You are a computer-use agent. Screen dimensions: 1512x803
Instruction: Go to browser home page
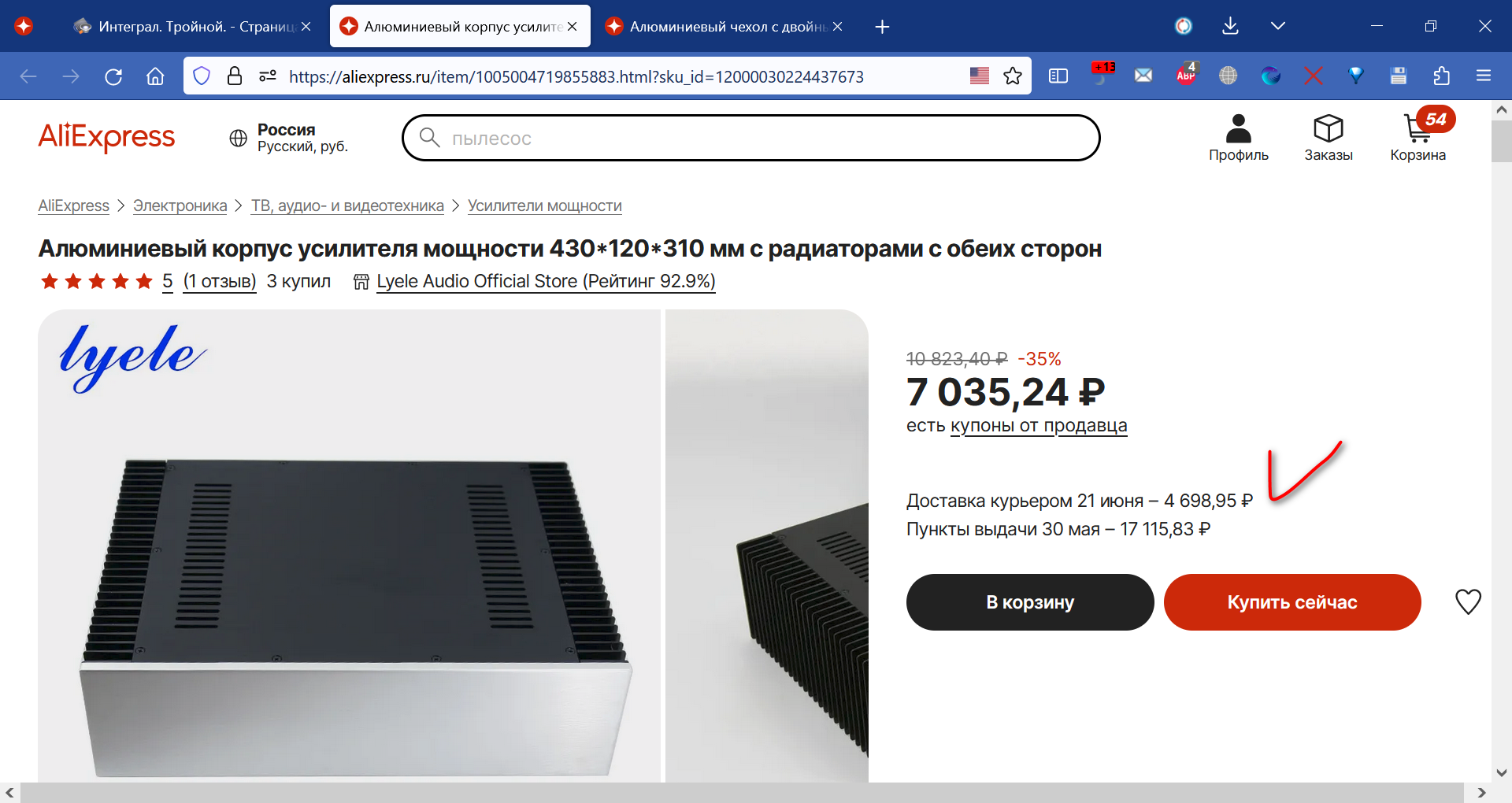pyautogui.click(x=155, y=76)
